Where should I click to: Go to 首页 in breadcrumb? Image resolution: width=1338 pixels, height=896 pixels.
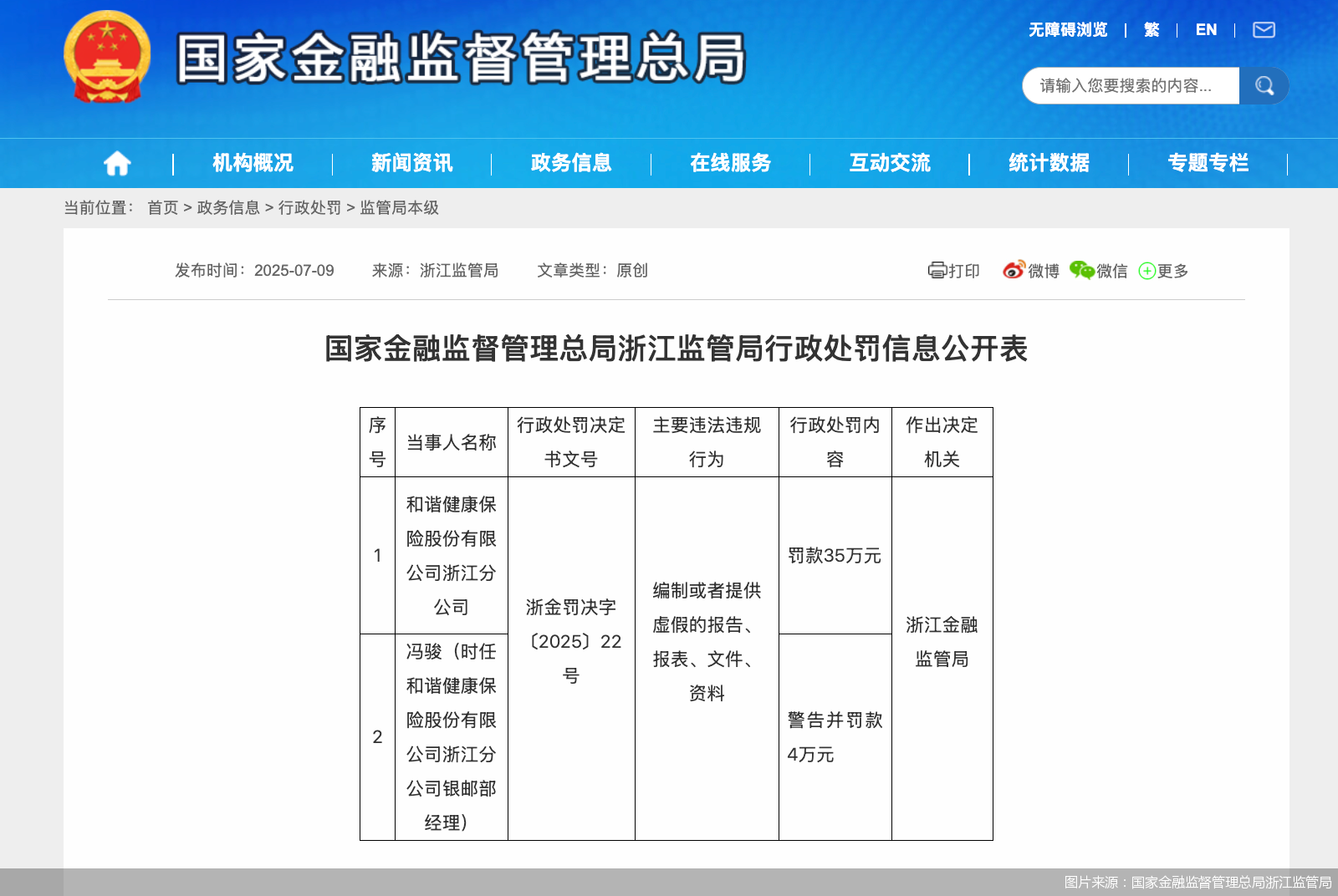(x=163, y=207)
